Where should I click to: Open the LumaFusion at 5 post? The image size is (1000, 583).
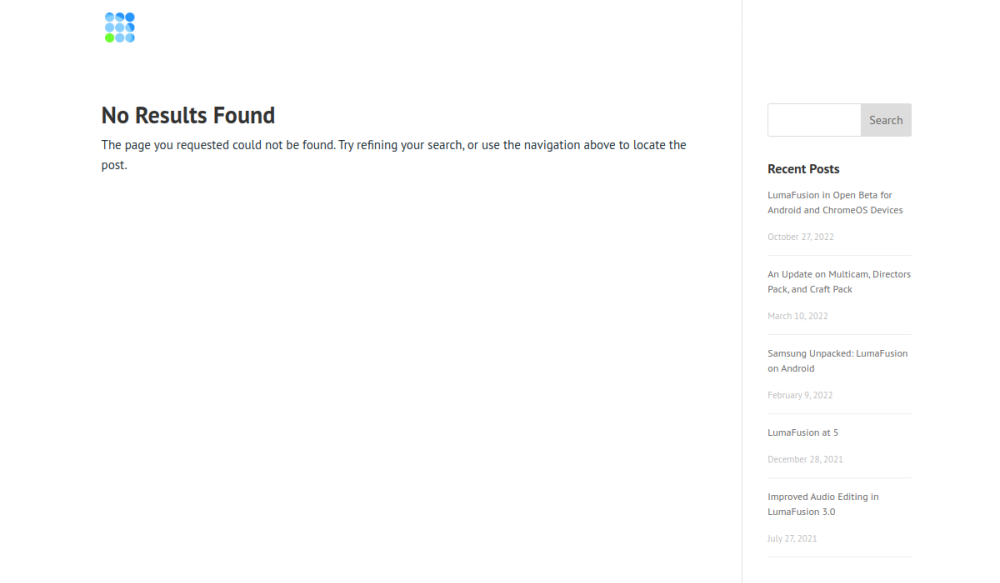803,433
